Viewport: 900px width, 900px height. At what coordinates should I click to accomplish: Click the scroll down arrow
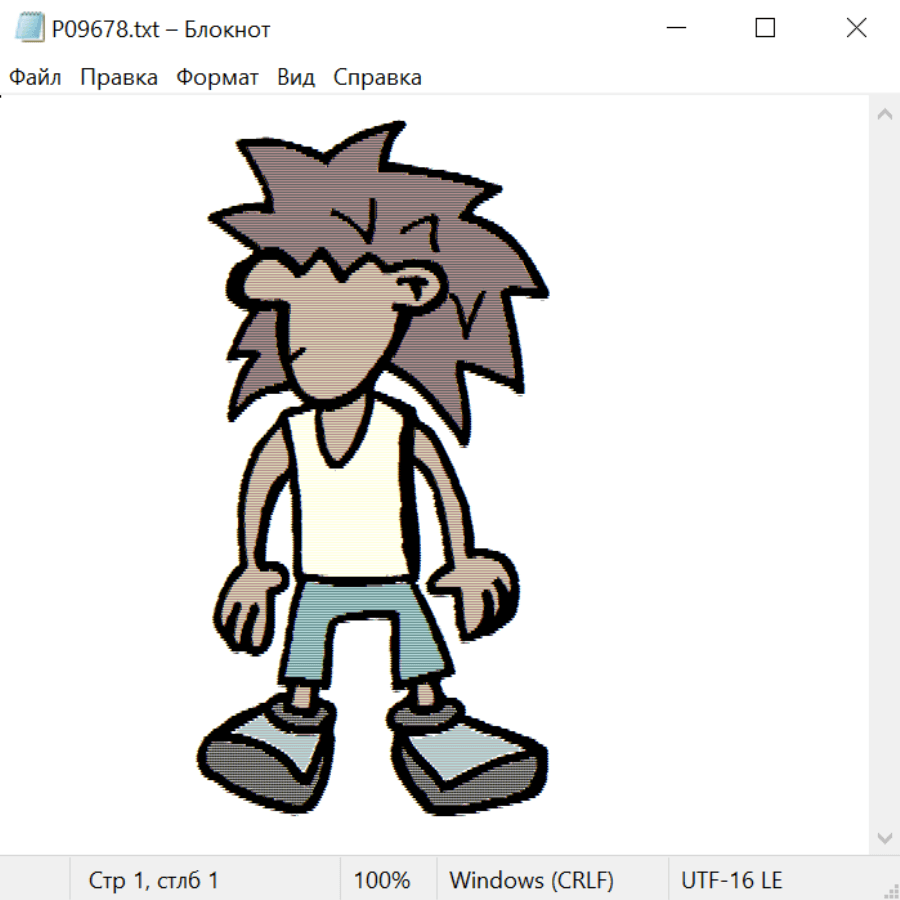click(x=884, y=837)
